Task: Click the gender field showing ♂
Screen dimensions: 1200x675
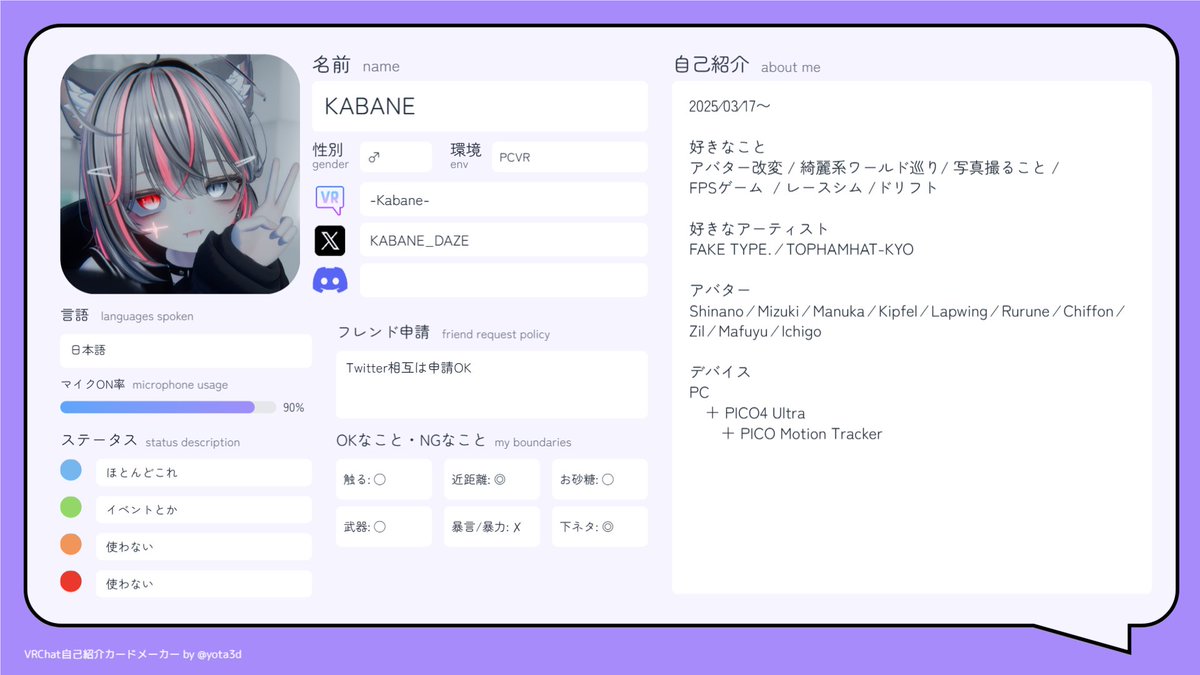Action: (396, 157)
